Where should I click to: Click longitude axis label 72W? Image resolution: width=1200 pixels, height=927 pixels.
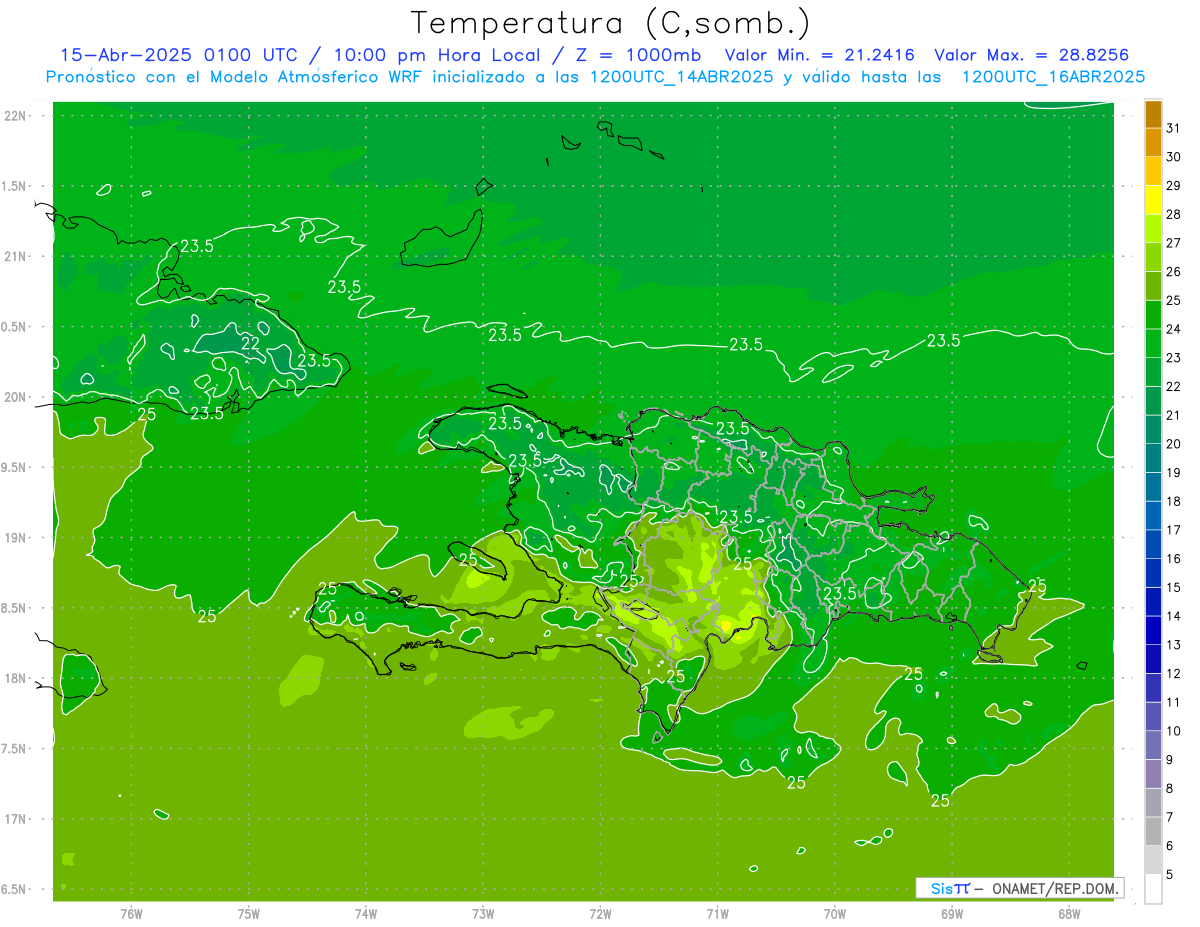[600, 913]
